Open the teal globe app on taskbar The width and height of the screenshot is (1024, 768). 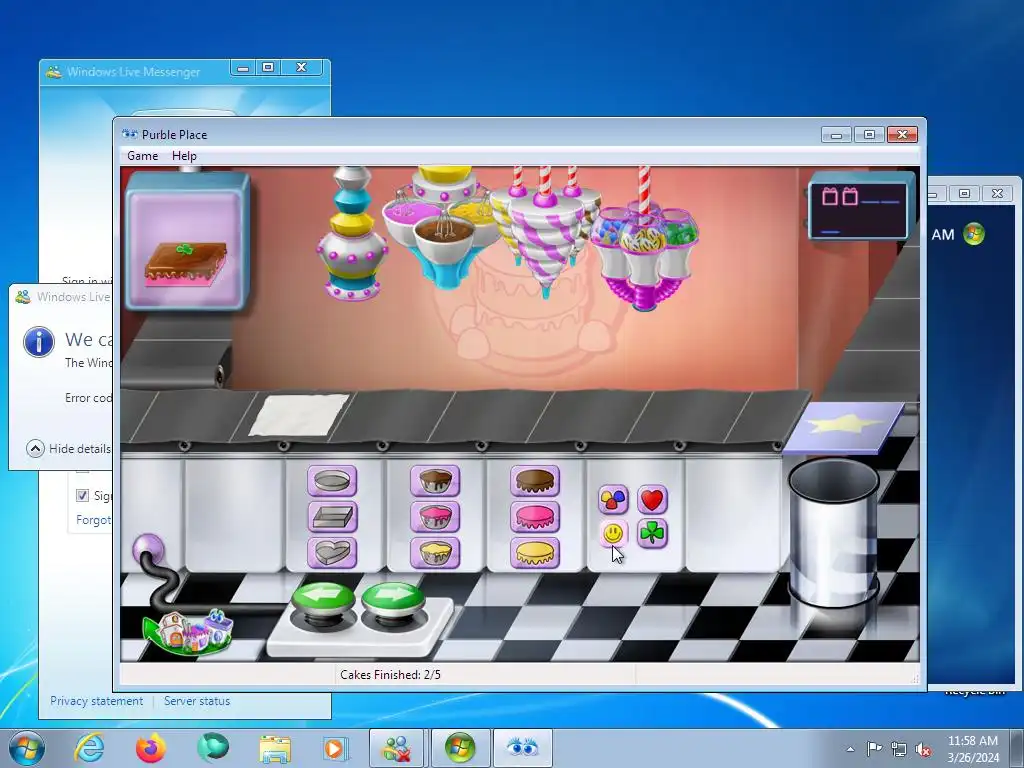click(x=213, y=748)
